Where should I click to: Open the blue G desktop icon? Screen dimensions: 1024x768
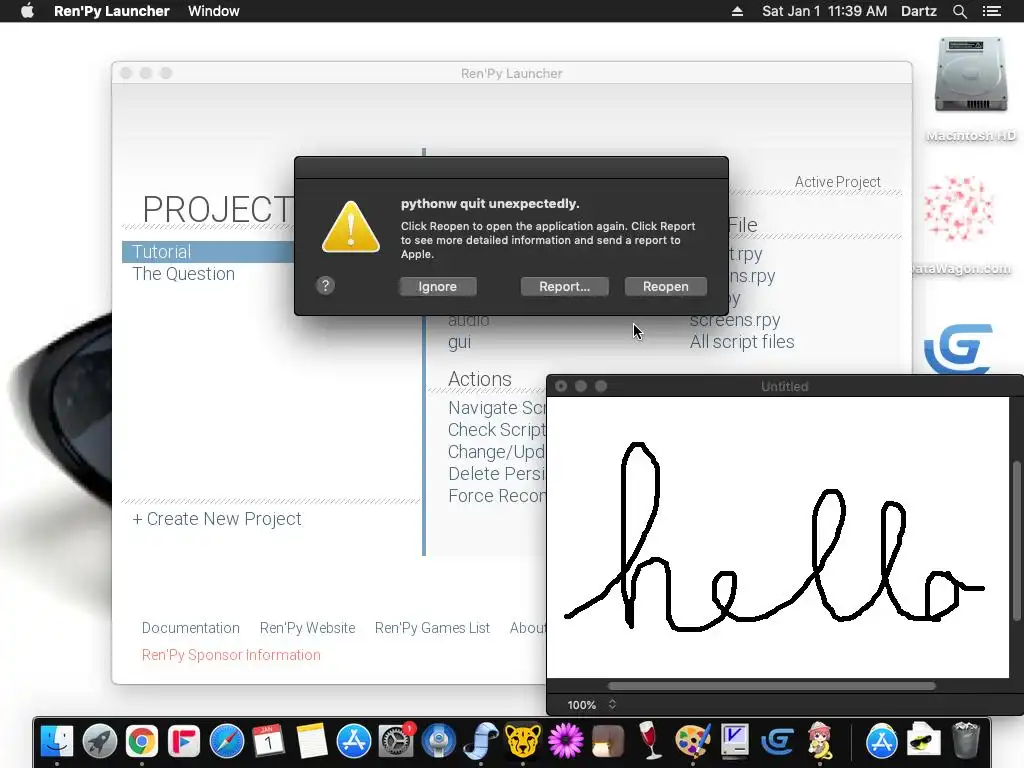(x=958, y=349)
